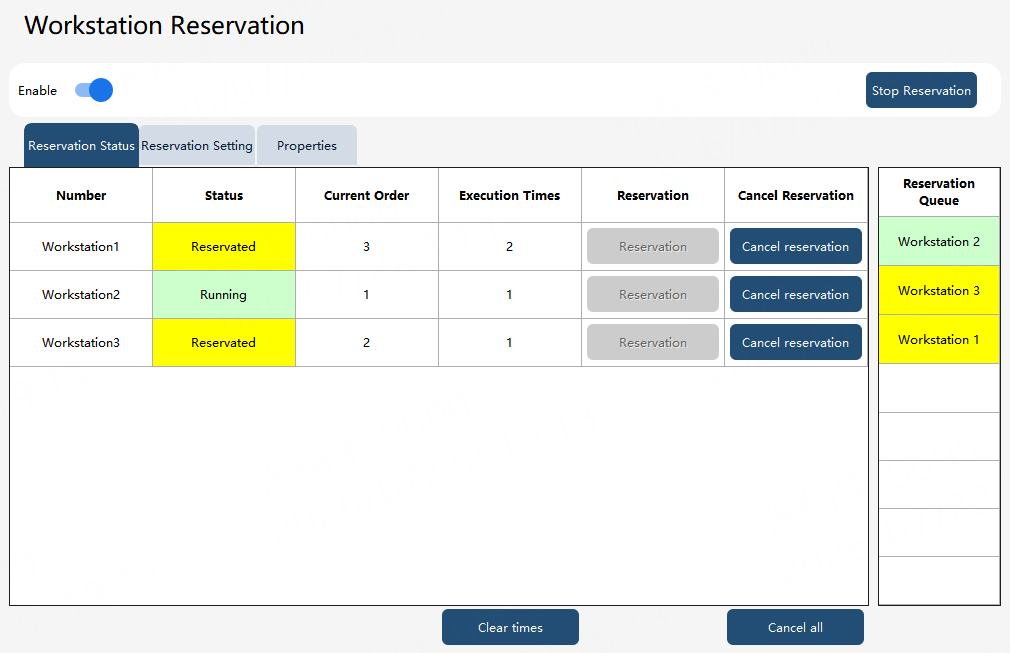The height and width of the screenshot is (653, 1010).
Task: Select Workstation 1 in the Reservation Queue
Action: [x=939, y=339]
